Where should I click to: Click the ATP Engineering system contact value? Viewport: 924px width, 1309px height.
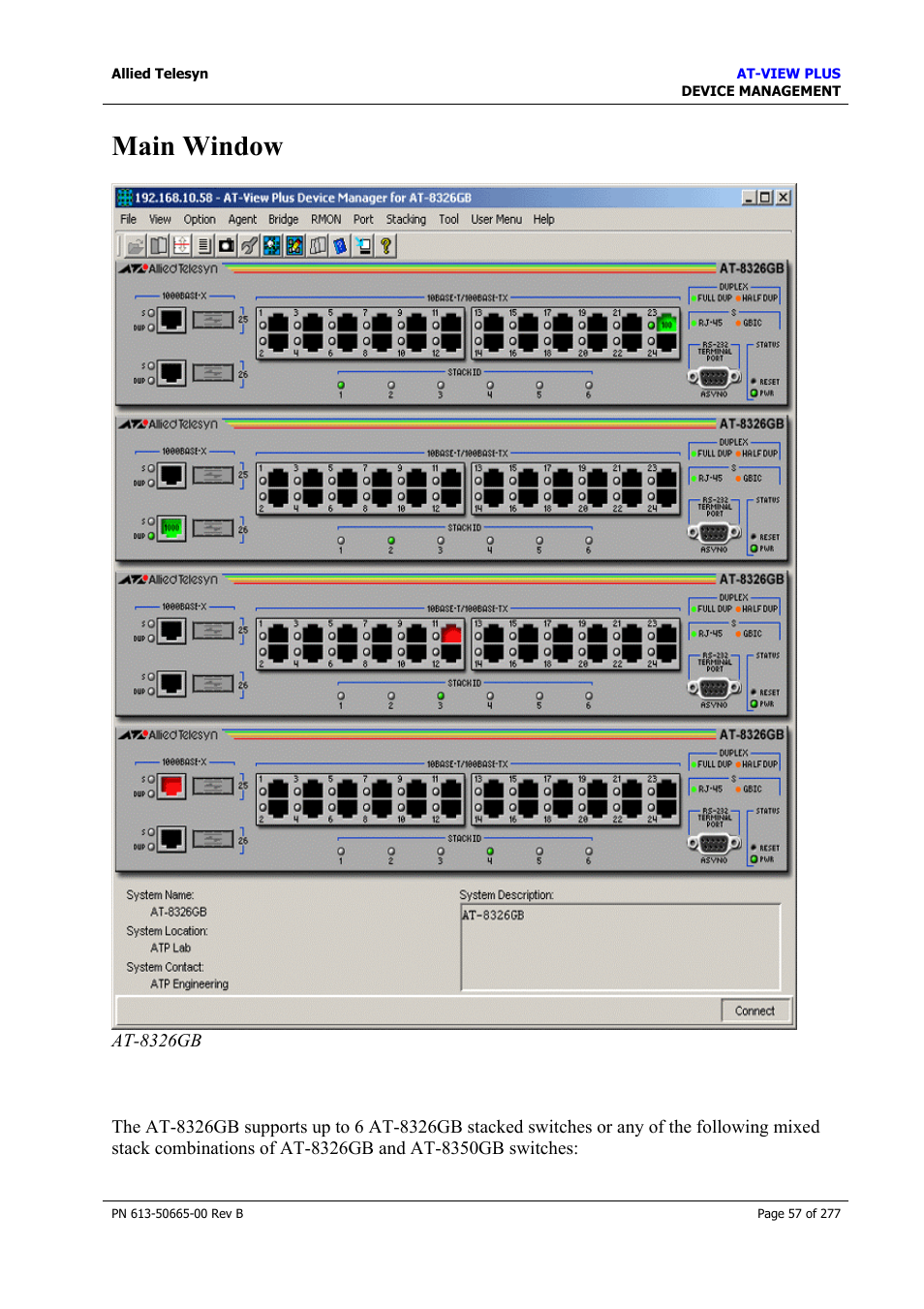(189, 984)
